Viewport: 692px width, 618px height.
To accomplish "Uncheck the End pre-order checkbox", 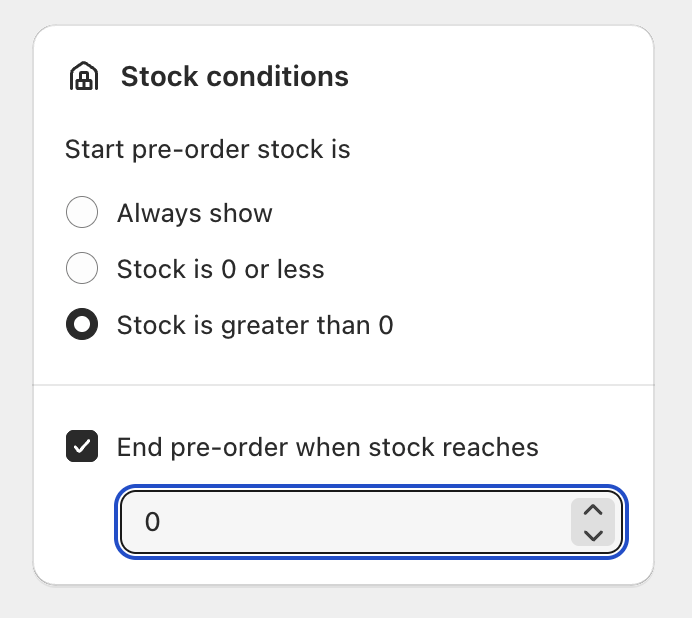I will point(82,447).
